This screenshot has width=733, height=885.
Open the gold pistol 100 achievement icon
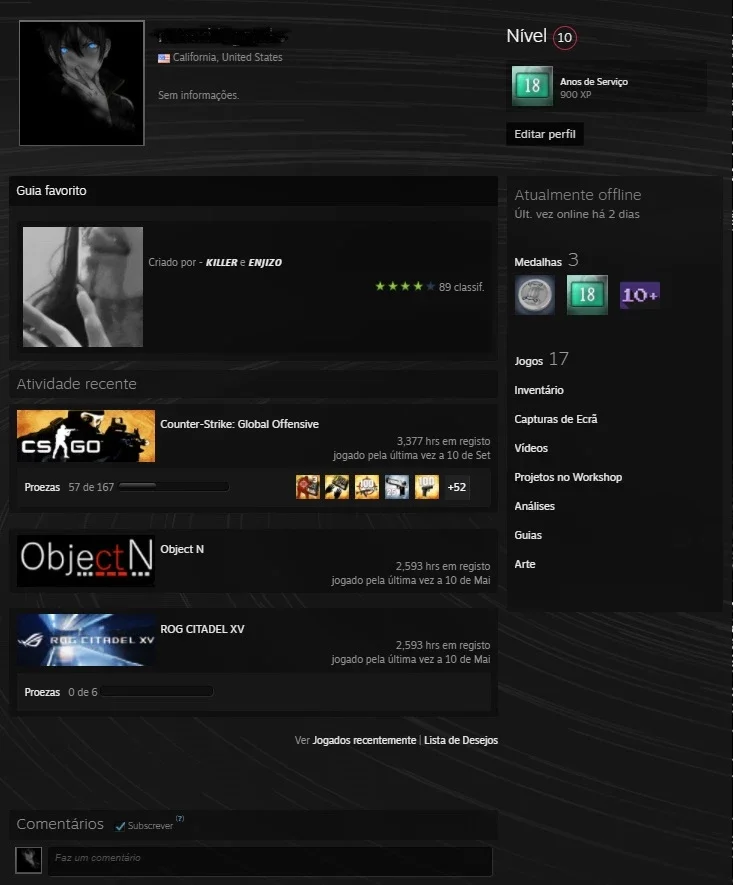coord(427,487)
